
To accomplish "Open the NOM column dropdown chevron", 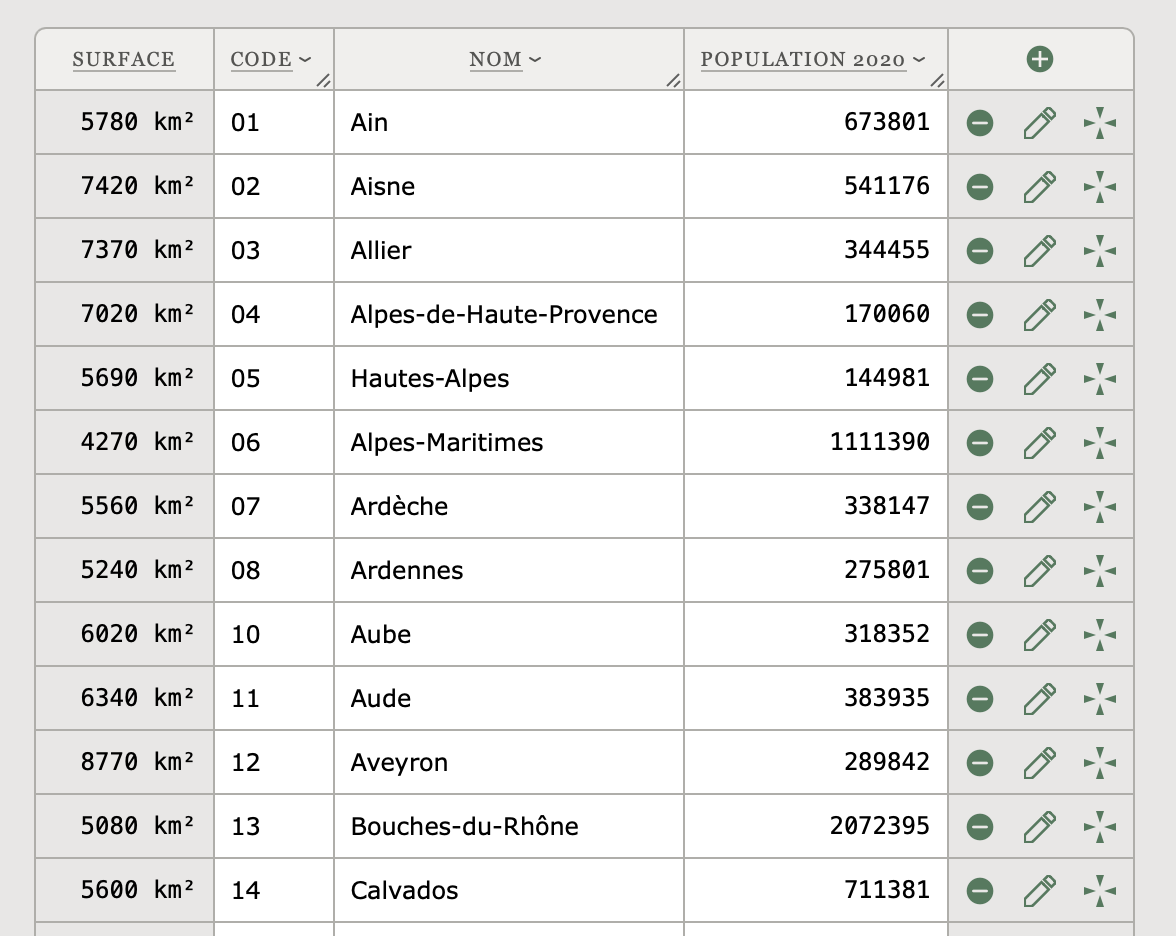I will 535,60.
